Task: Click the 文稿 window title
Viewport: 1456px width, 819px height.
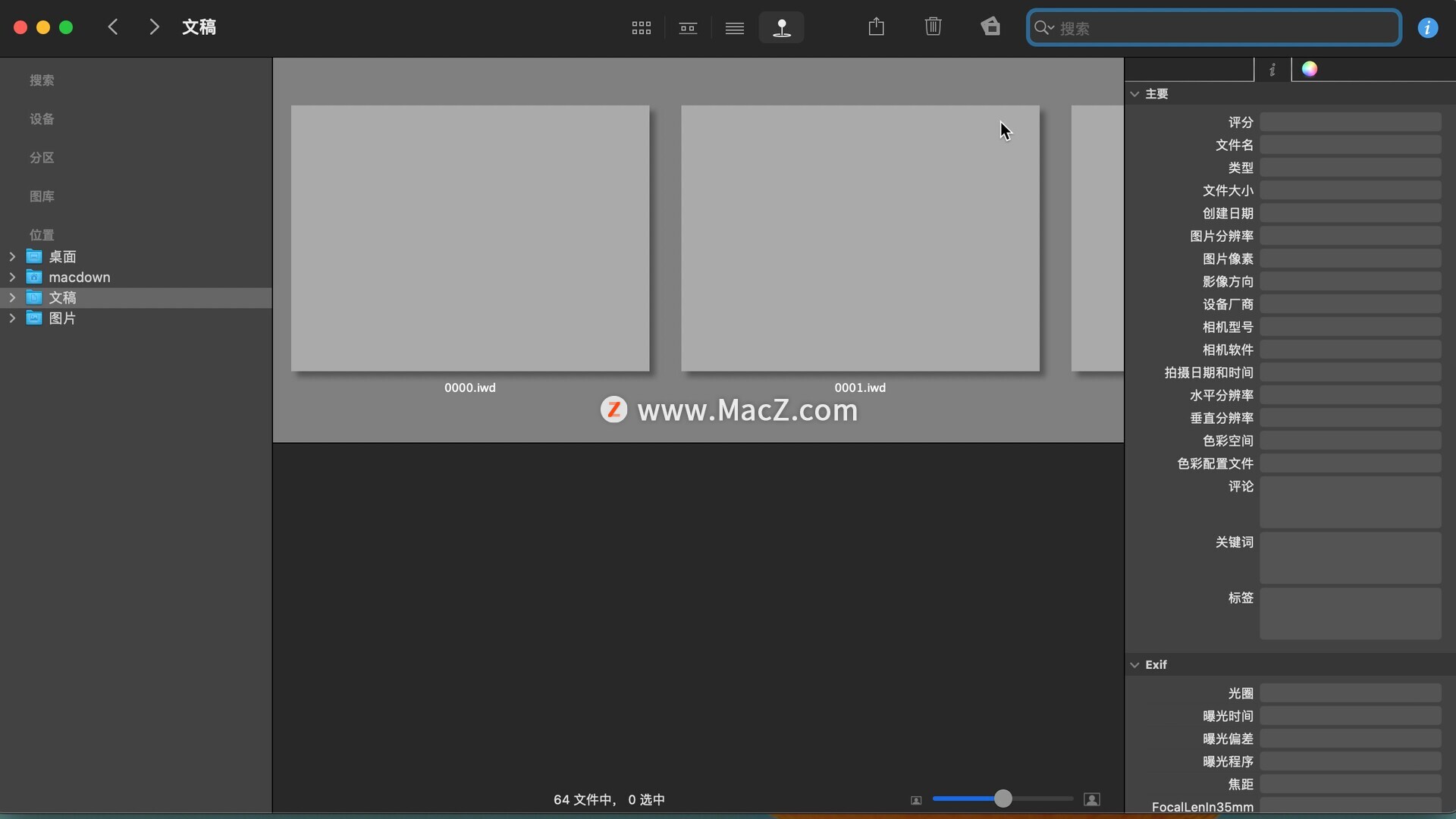Action: click(x=199, y=27)
